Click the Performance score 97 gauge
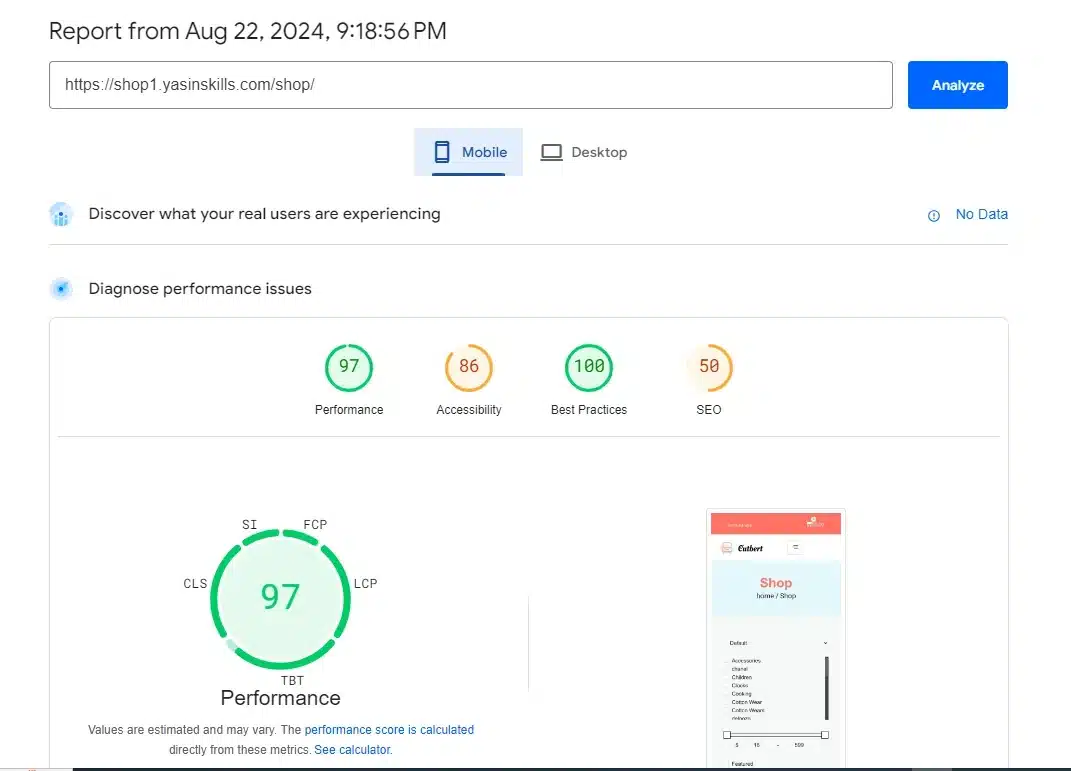Screen dimensions: 1071x771 click(x=349, y=368)
